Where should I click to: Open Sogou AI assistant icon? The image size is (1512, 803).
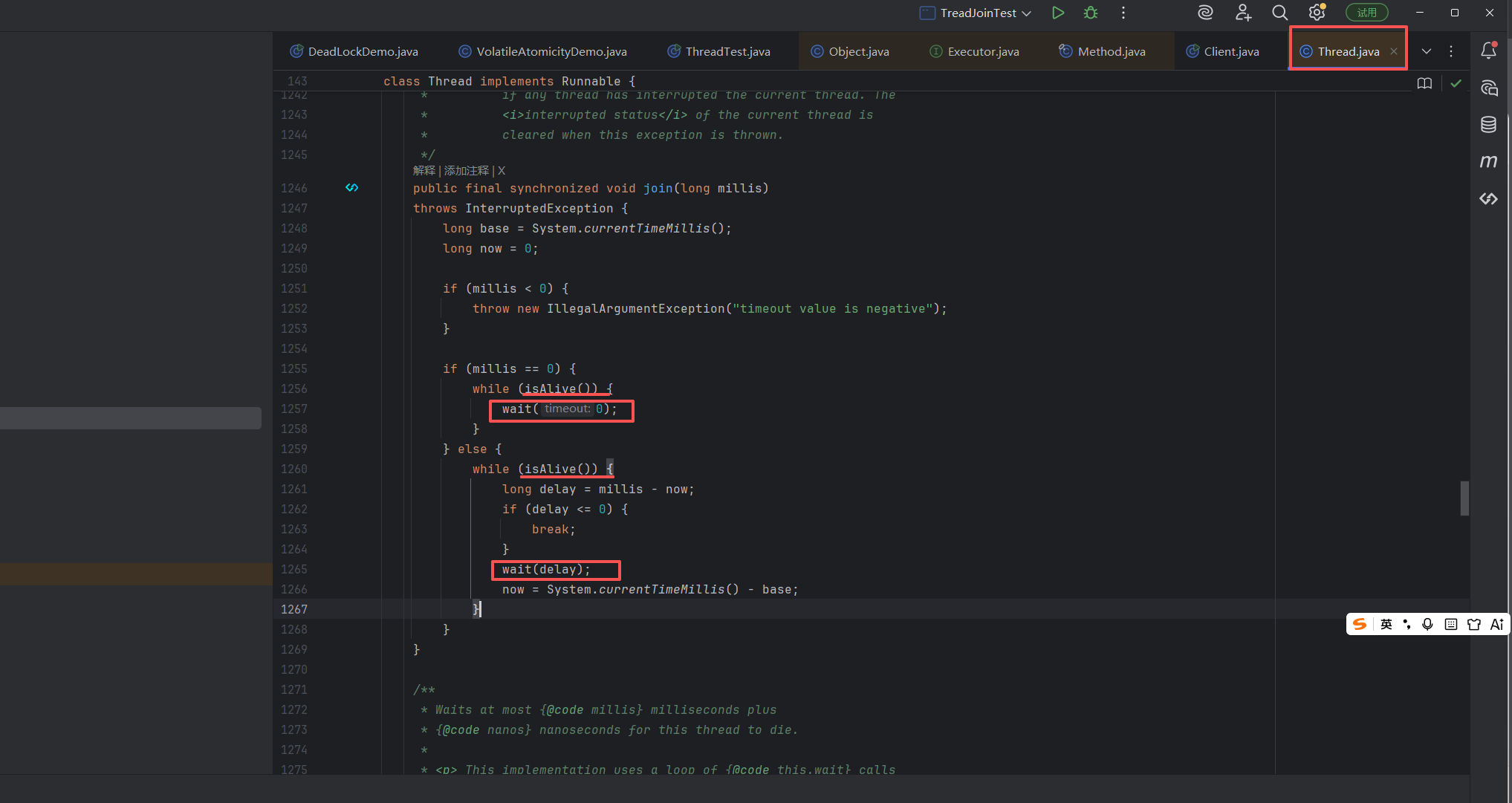tap(1497, 624)
